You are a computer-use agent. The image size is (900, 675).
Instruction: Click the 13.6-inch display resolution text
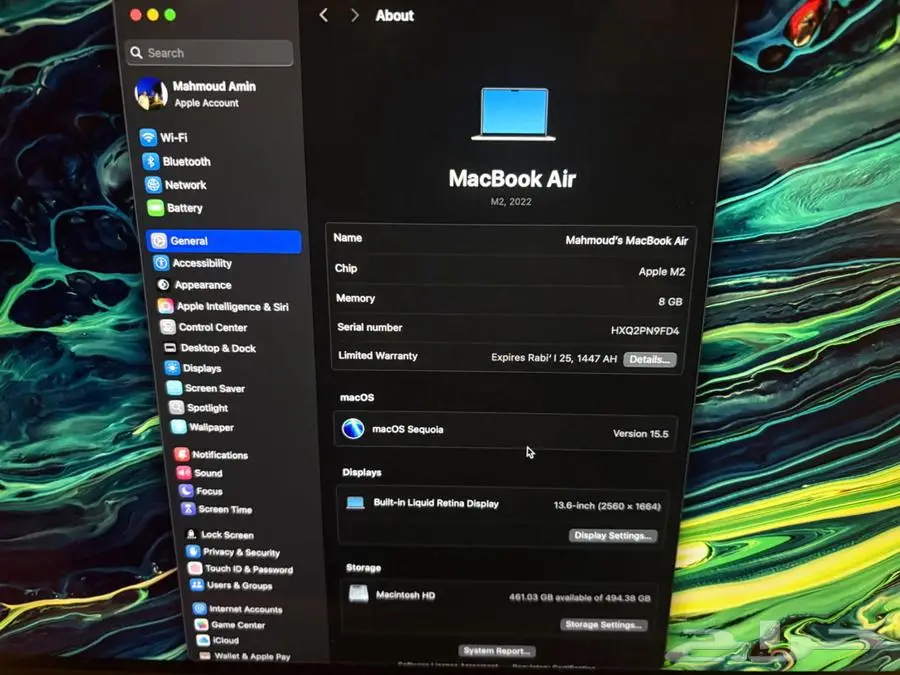point(607,506)
